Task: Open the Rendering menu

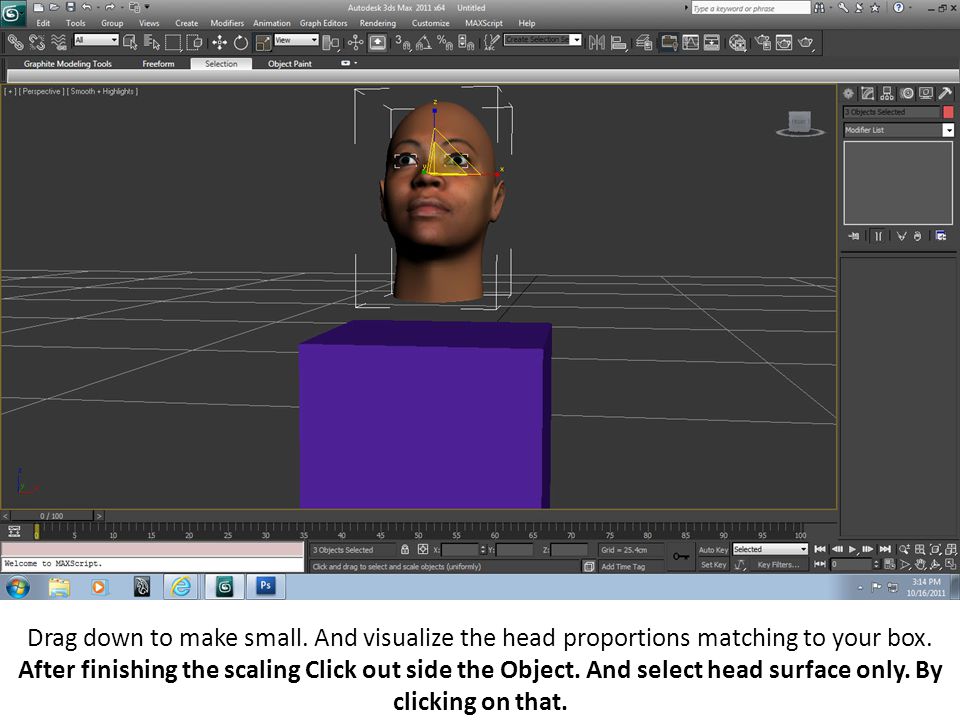Action: (x=378, y=23)
